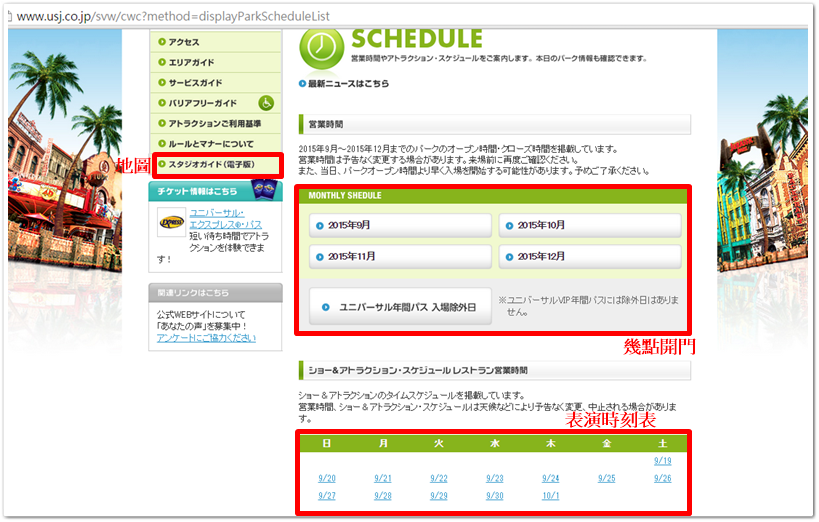The width and height of the screenshot is (819, 522).
Task: Open the エリアガイド sidebar item
Action: coord(215,62)
